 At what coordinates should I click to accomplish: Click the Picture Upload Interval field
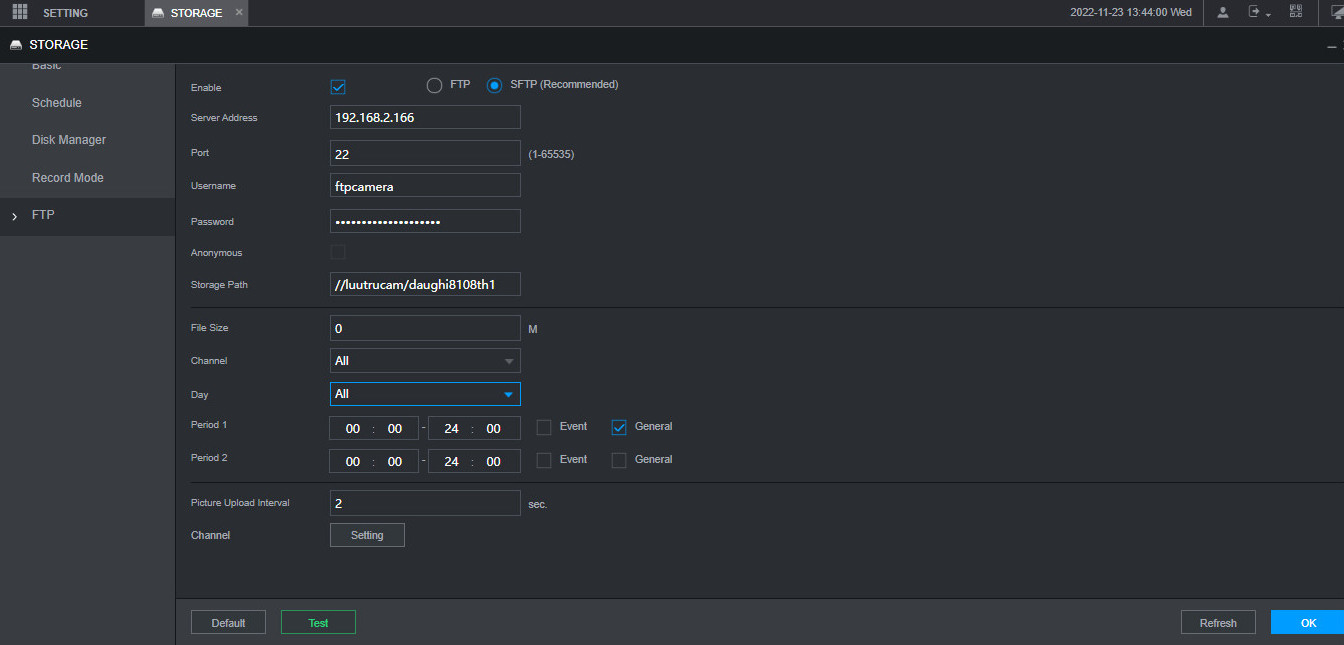[x=425, y=503]
